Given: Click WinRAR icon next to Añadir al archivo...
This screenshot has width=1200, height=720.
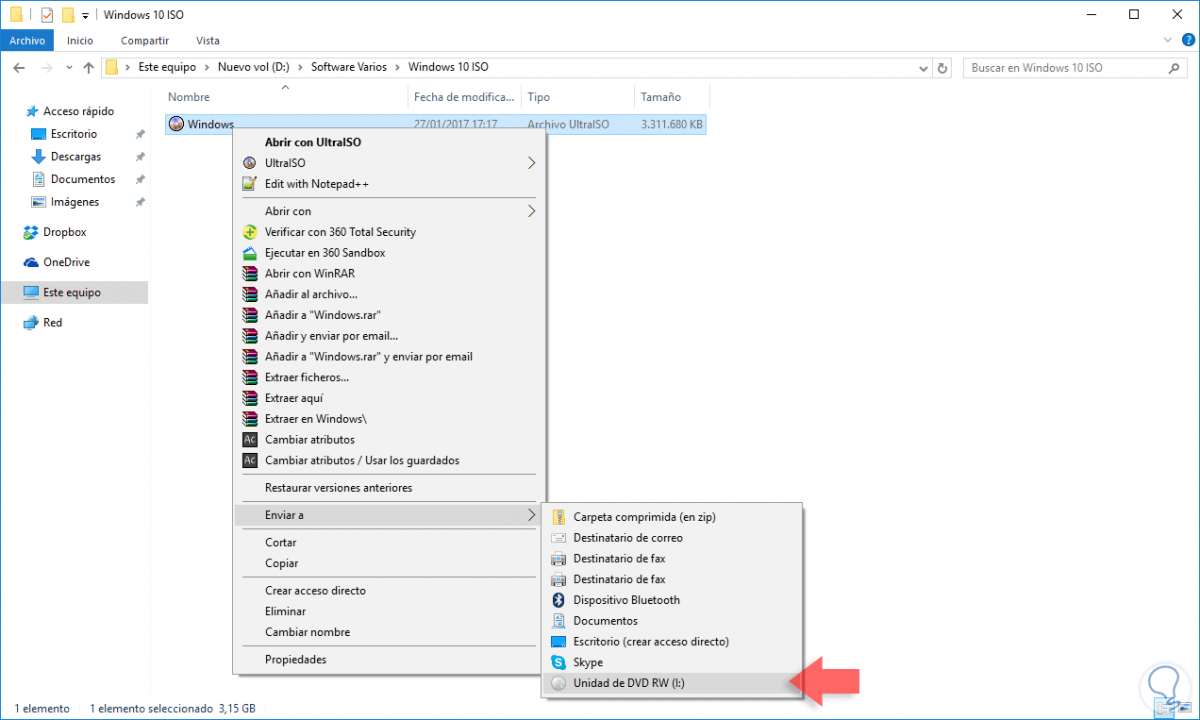Looking at the screenshot, I should [250, 294].
